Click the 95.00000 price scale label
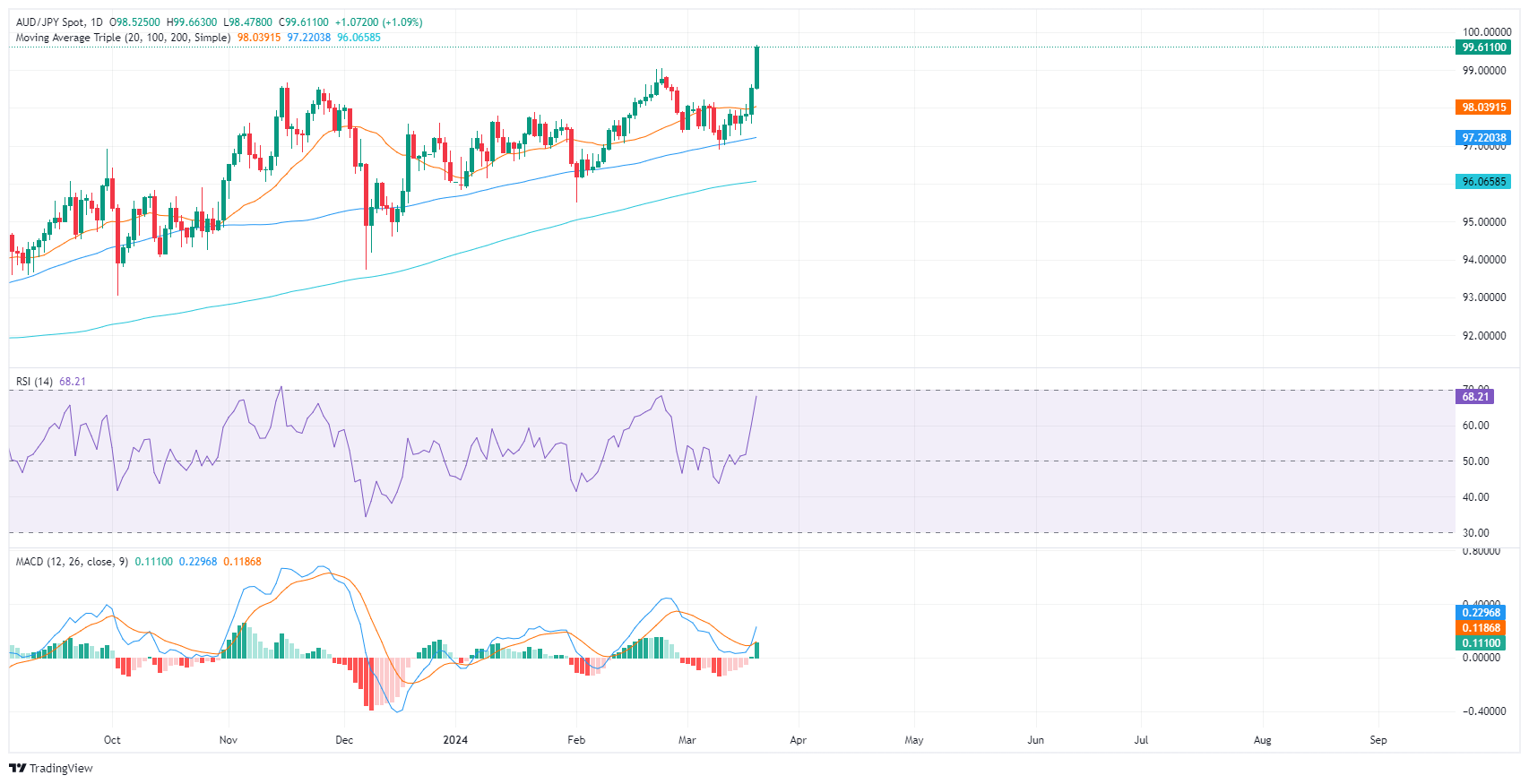 click(x=1483, y=222)
